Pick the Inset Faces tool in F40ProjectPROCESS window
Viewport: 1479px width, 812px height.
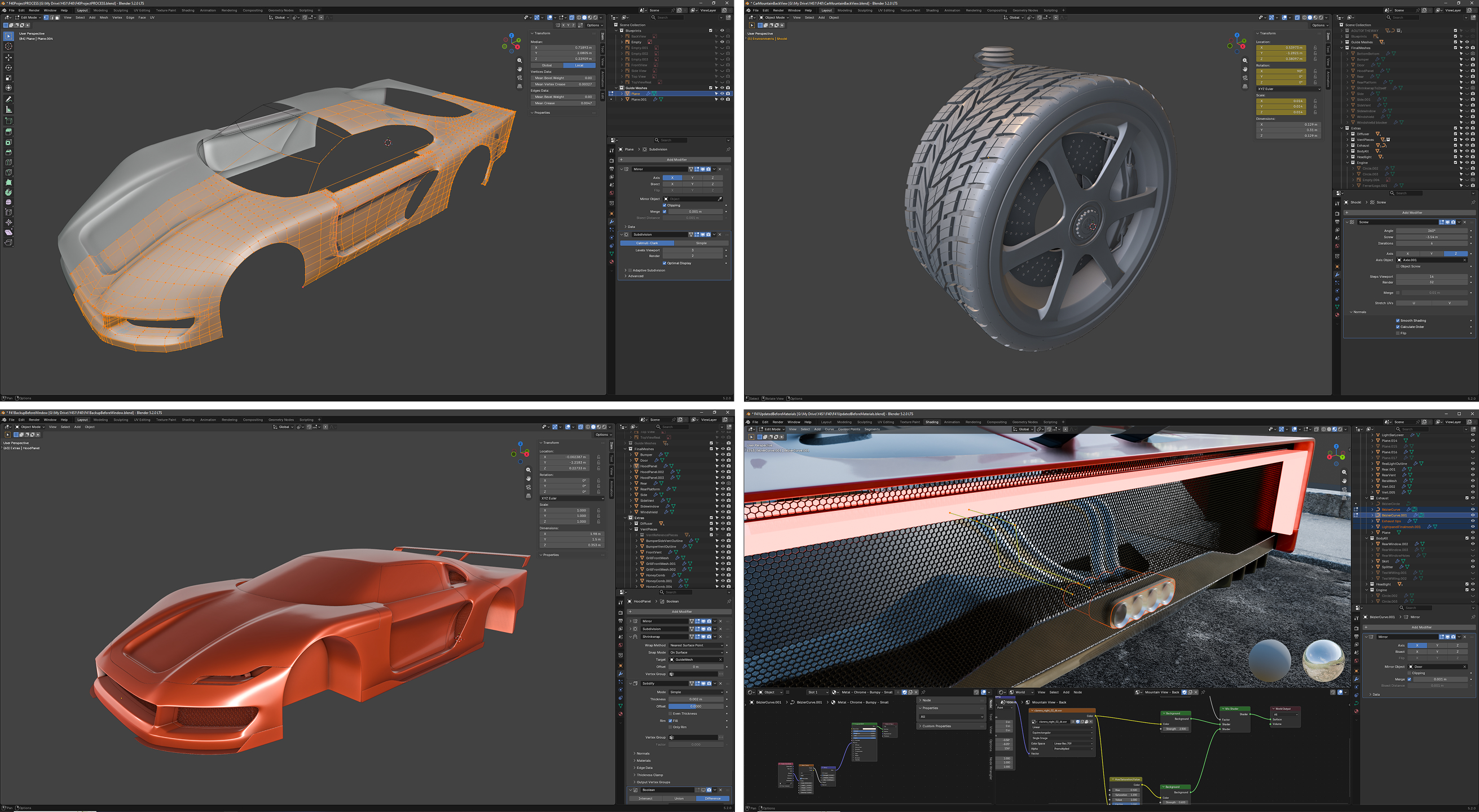point(8,142)
